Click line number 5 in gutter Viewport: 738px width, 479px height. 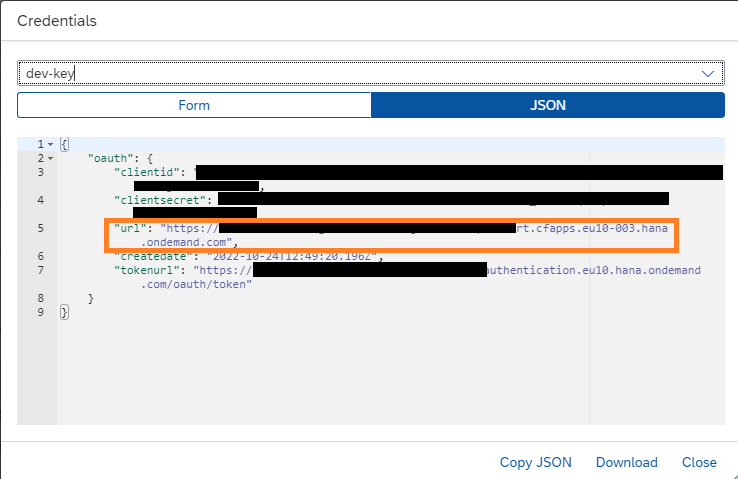[x=41, y=228]
